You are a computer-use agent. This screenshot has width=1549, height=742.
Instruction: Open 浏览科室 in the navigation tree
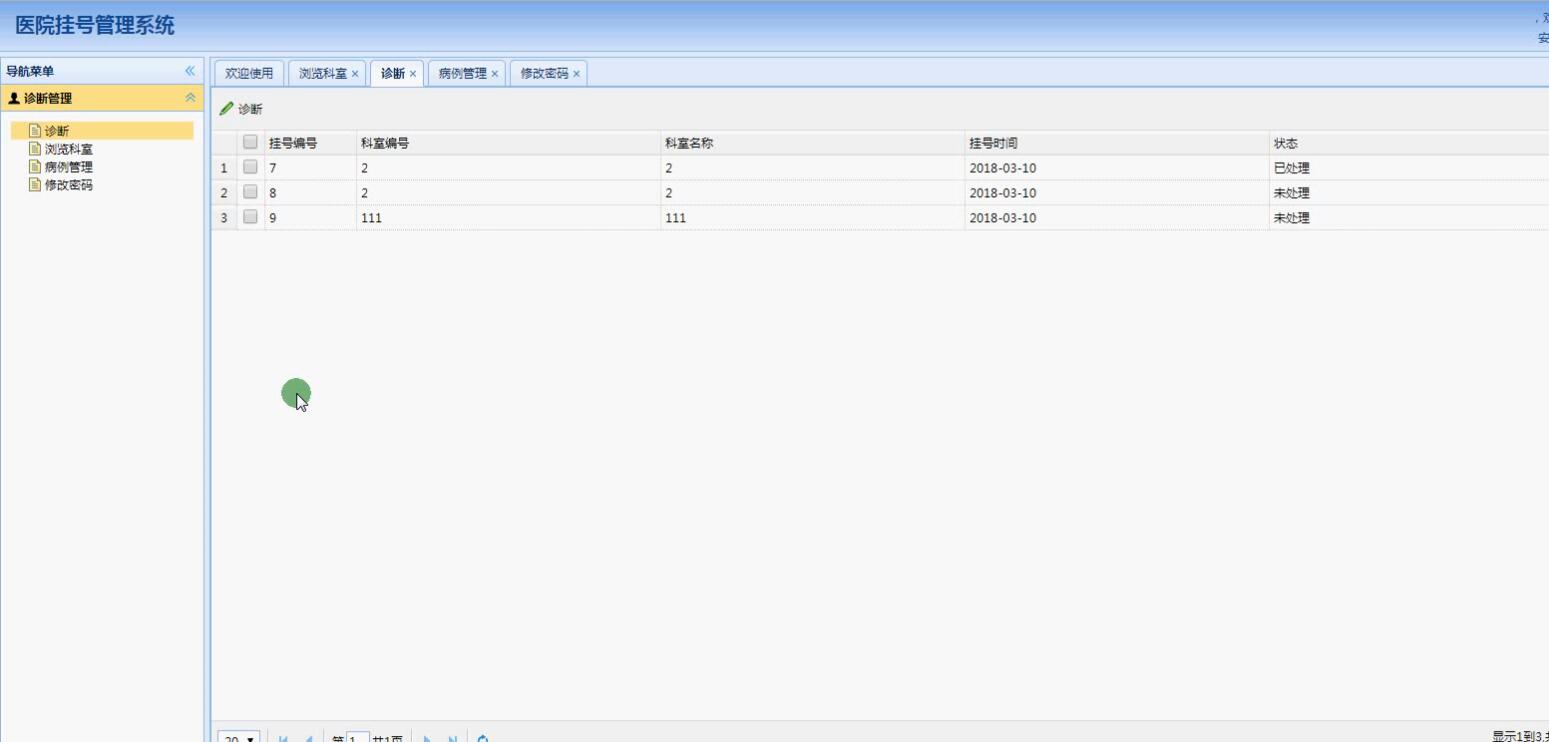click(69, 149)
